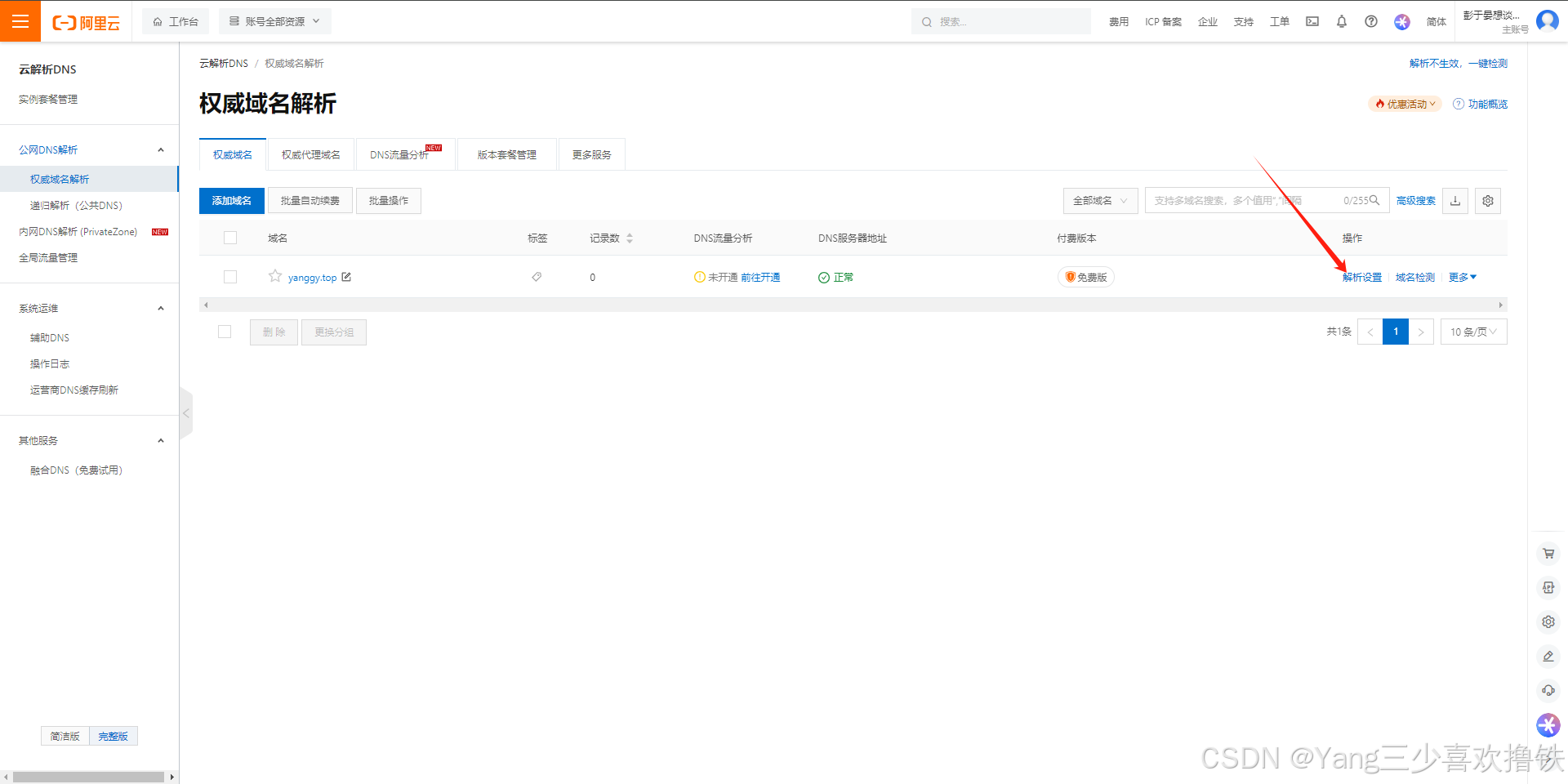Viewport: 1568px width, 784px height.
Task: Click the table horizontal scrollbar
Action: (853, 305)
